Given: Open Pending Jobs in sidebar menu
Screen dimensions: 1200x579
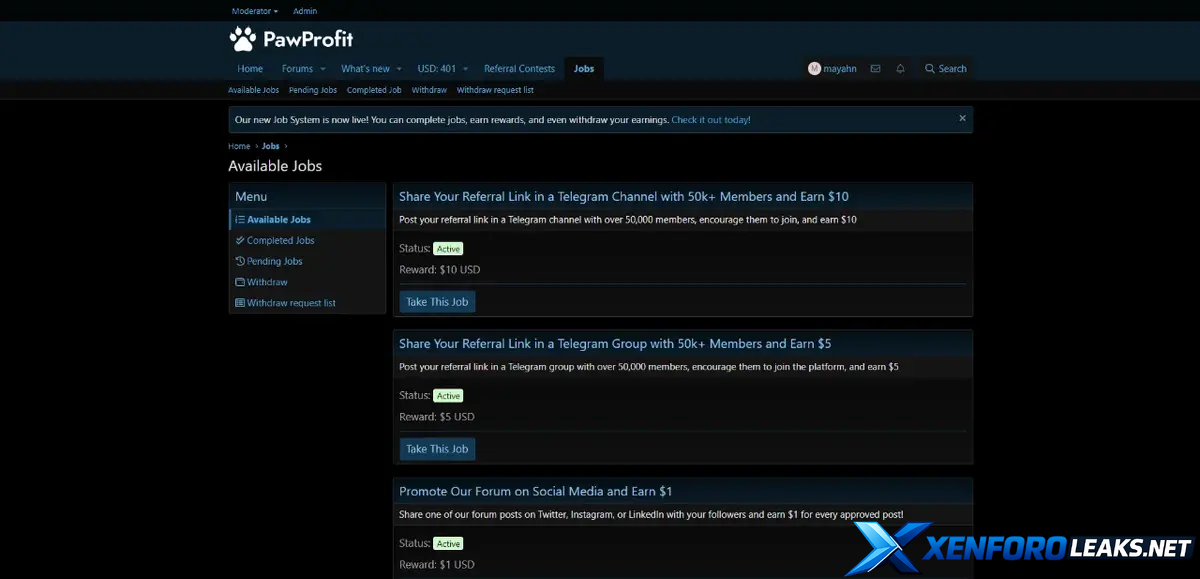Looking at the screenshot, I should tap(274, 262).
